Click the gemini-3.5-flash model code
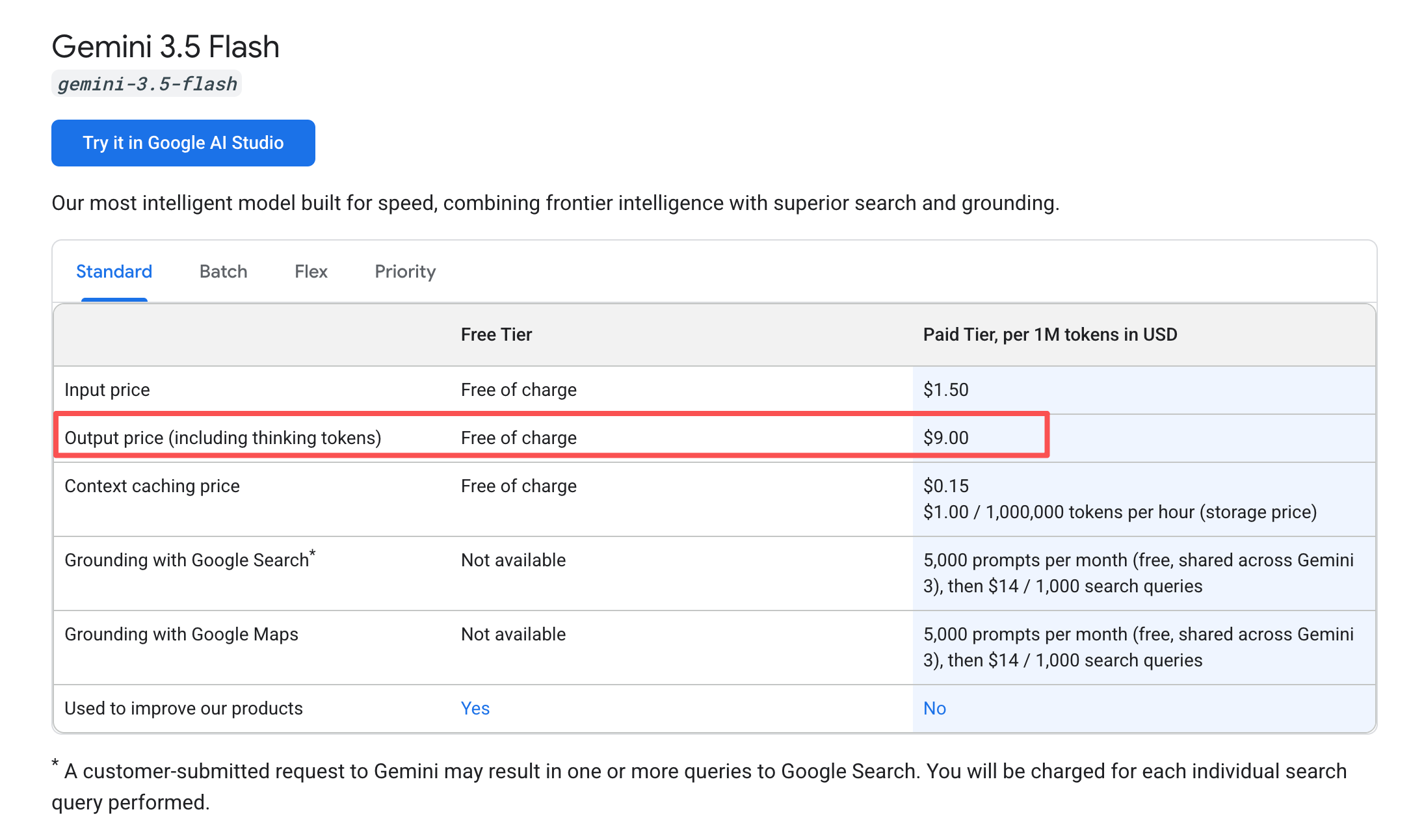This screenshot has width=1411, height=840. click(147, 84)
